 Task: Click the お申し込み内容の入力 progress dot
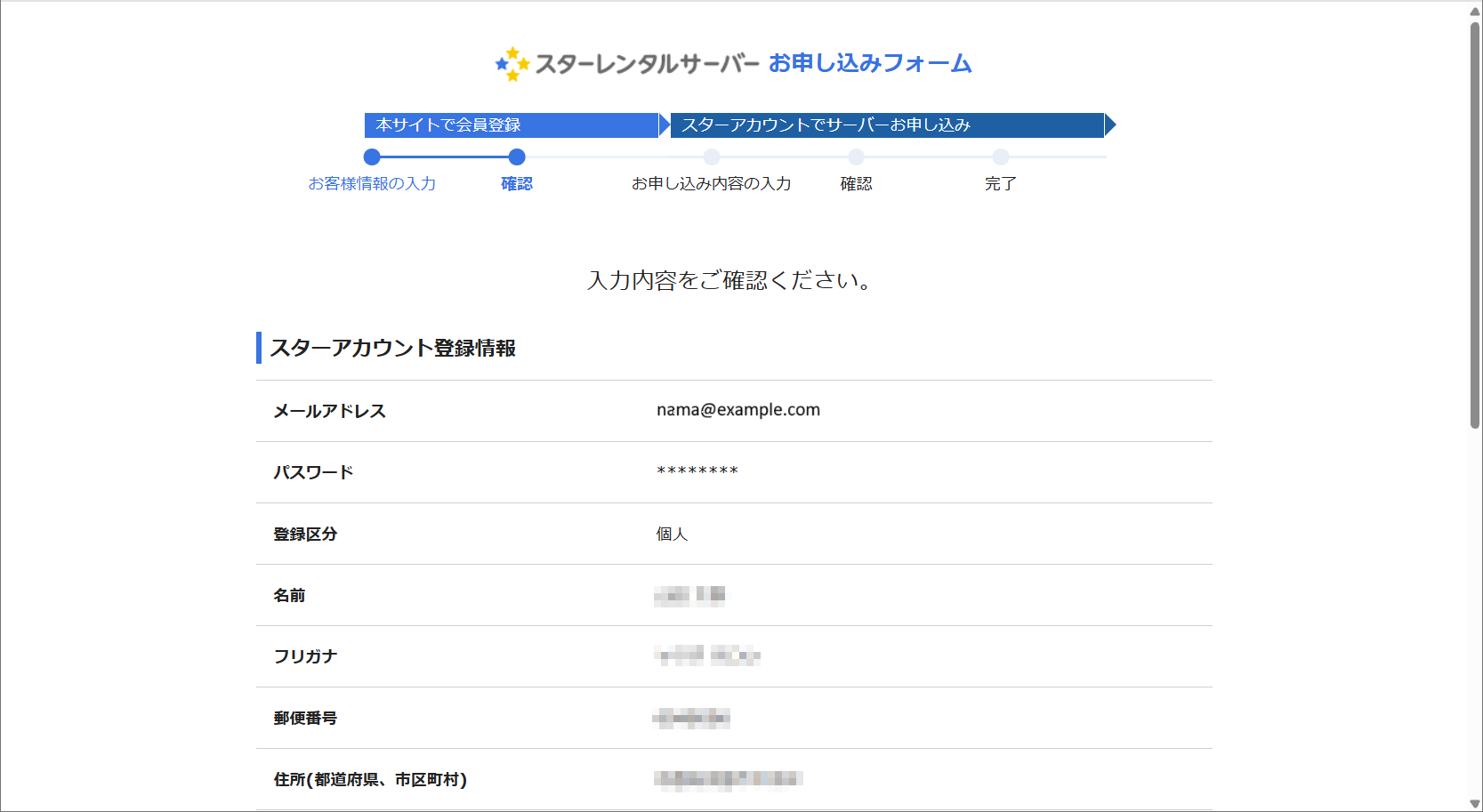[712, 157]
